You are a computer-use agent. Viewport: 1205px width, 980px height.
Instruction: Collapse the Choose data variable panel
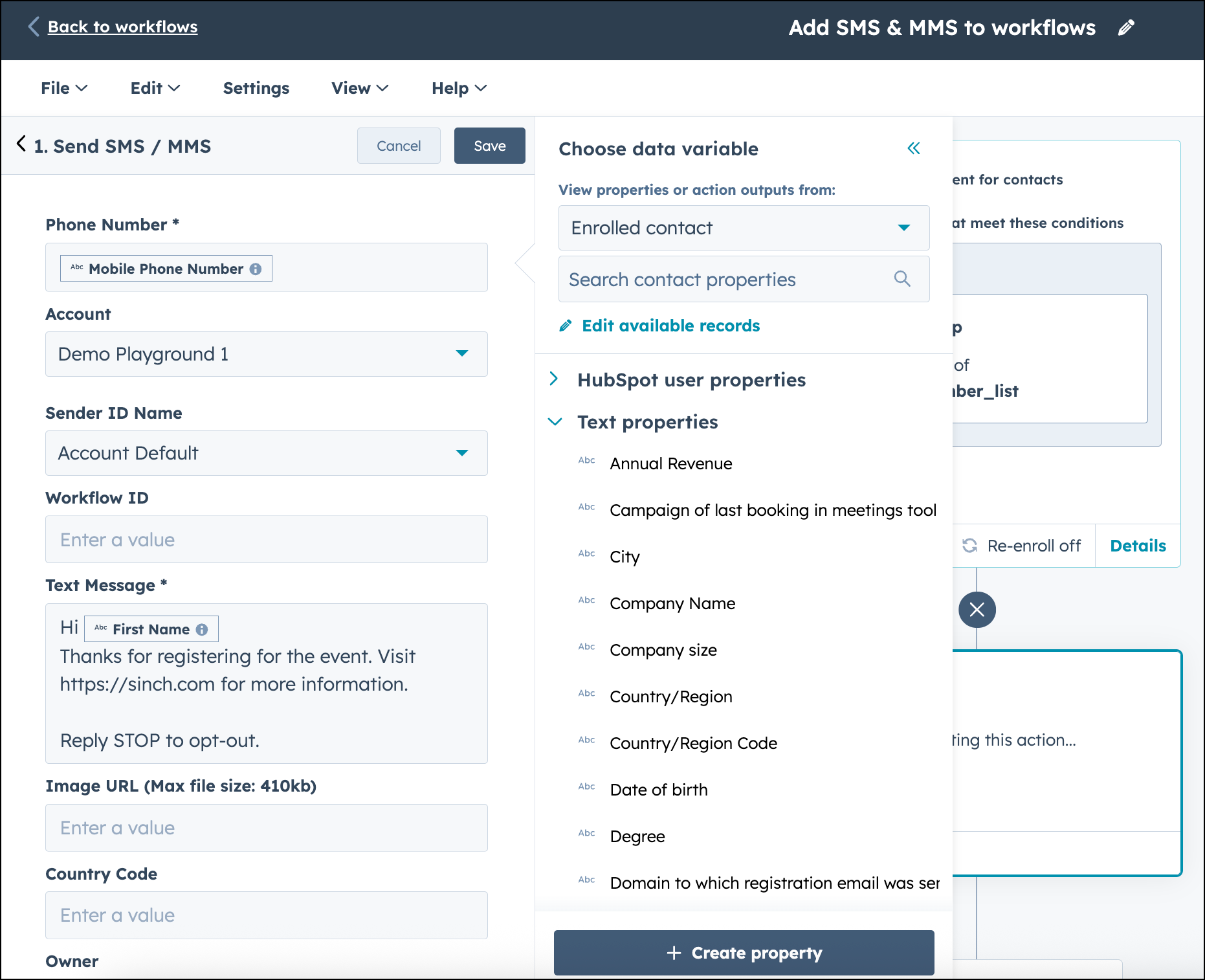913,148
